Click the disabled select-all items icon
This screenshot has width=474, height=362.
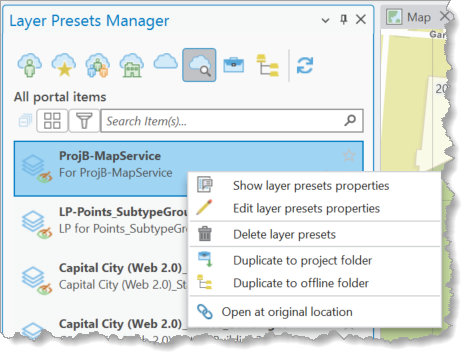(x=25, y=121)
